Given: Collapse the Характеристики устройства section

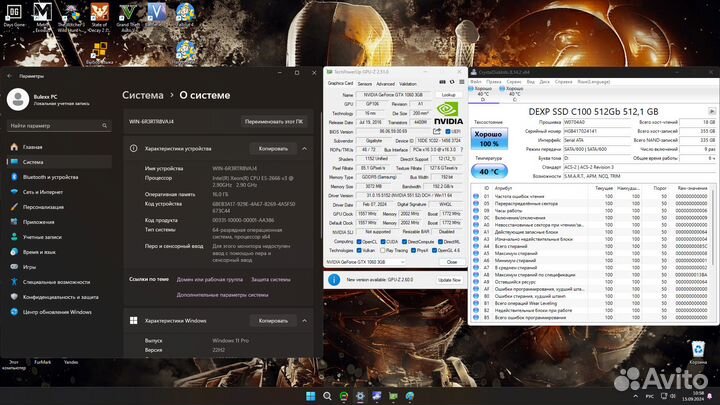Looking at the screenshot, I should coord(306,148).
